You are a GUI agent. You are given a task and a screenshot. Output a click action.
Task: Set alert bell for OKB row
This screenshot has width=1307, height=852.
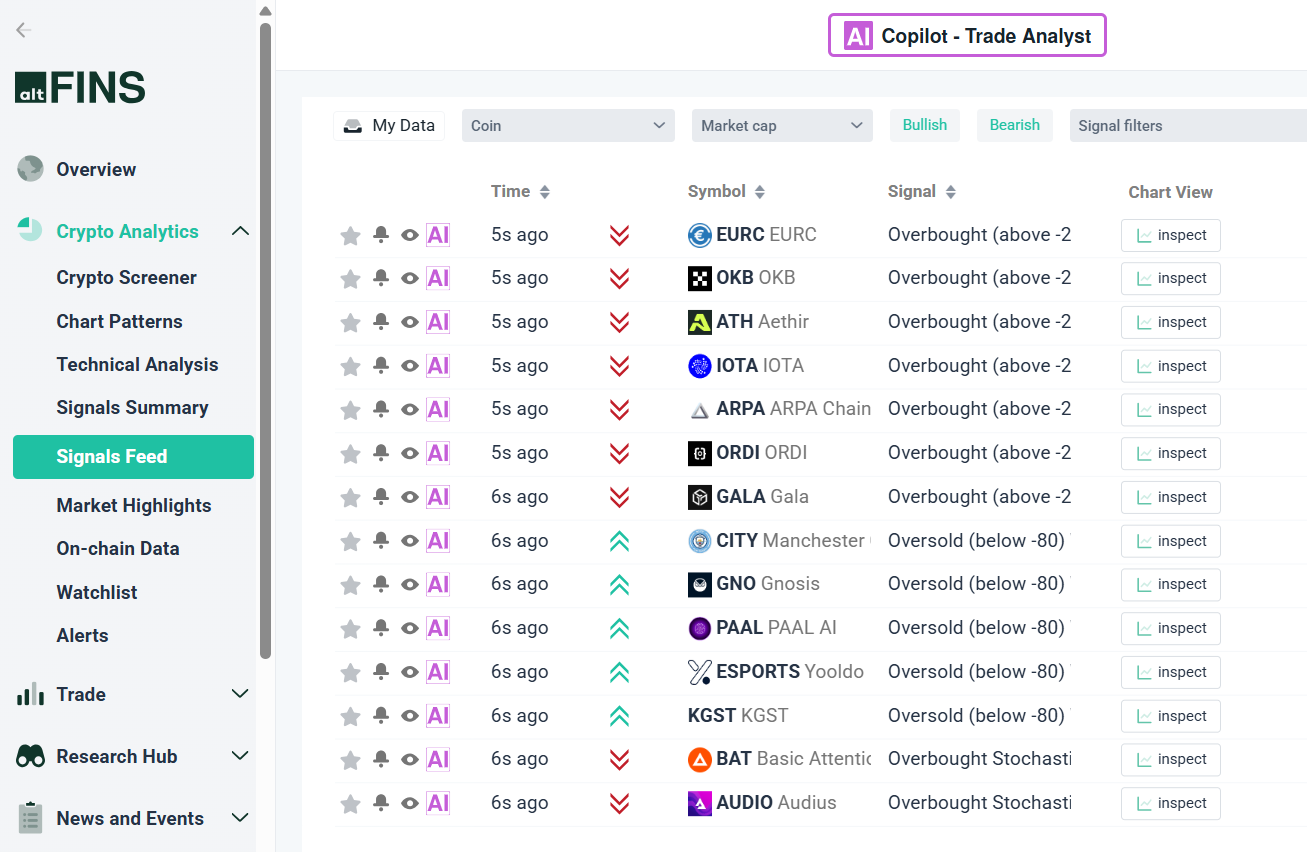click(x=381, y=278)
